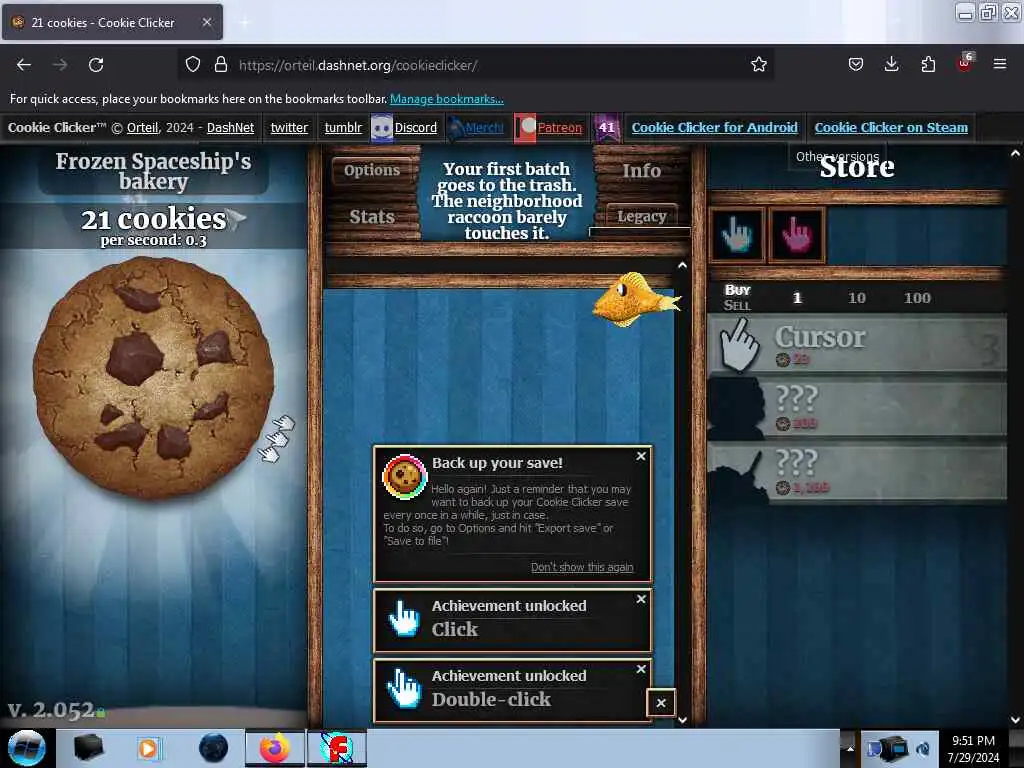1024x768 pixels.
Task: Bookmark this page with star icon
Action: (x=758, y=65)
